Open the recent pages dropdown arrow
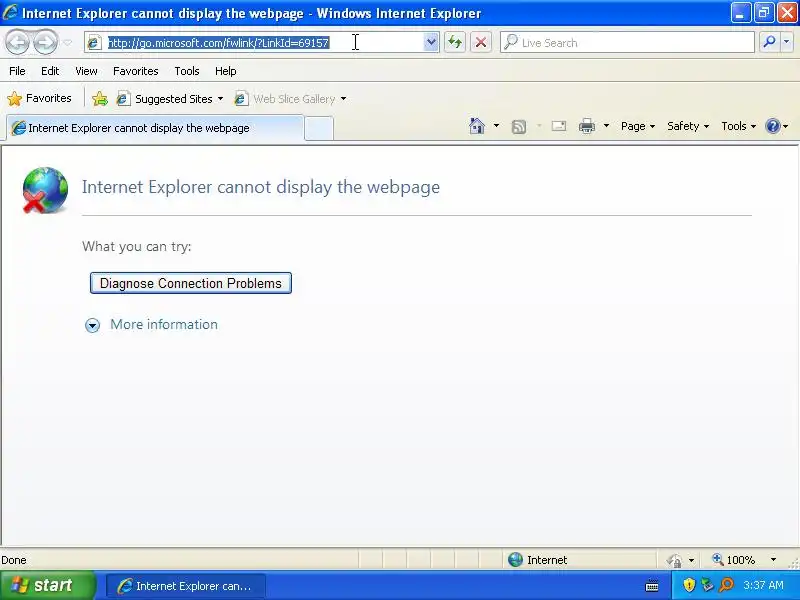This screenshot has width=800, height=600. point(67,42)
